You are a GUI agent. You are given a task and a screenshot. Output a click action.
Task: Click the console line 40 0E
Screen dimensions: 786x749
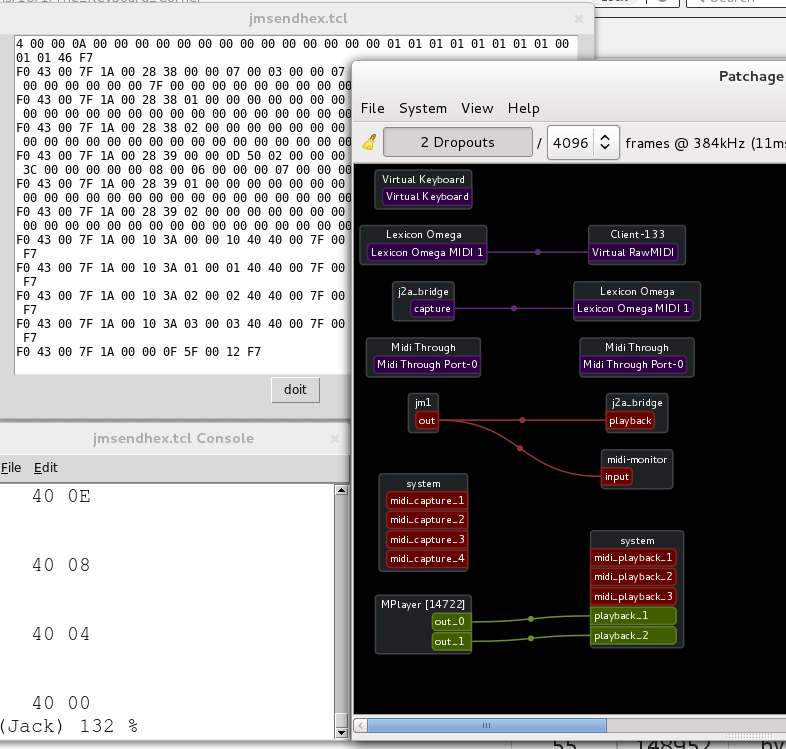click(61, 496)
